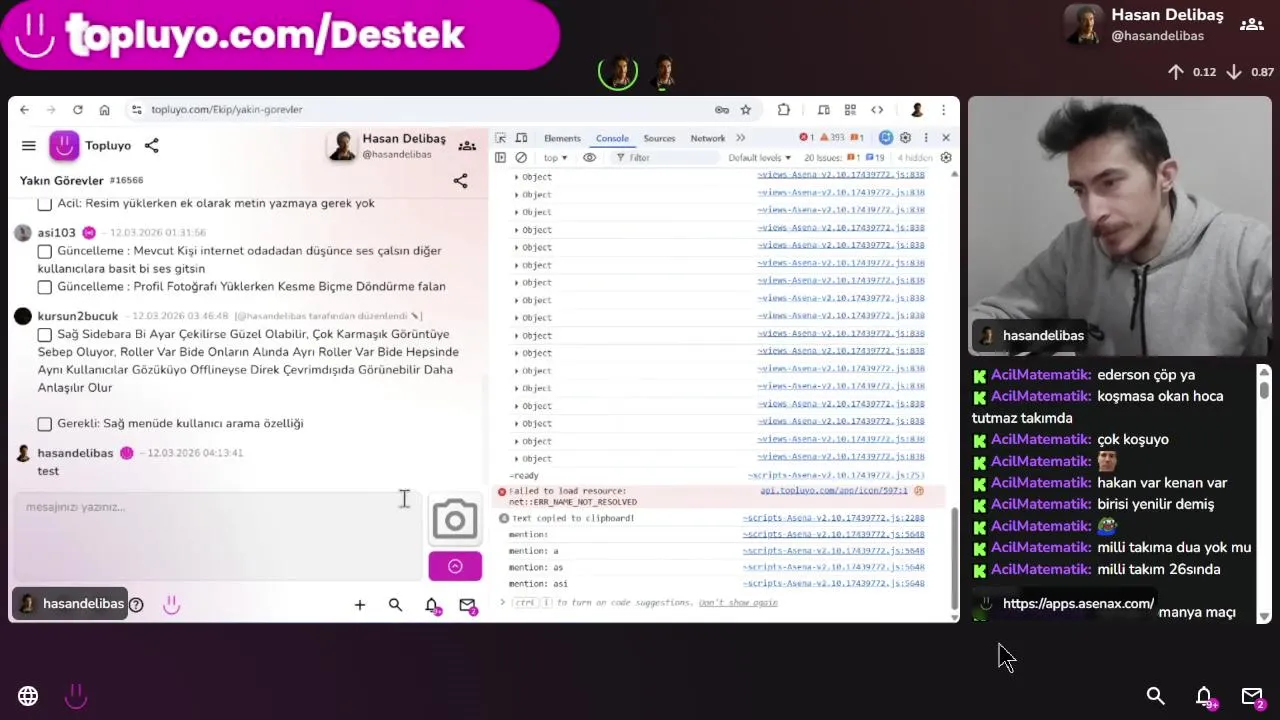Open the people group icon at top-right

pyautogui.click(x=1252, y=24)
